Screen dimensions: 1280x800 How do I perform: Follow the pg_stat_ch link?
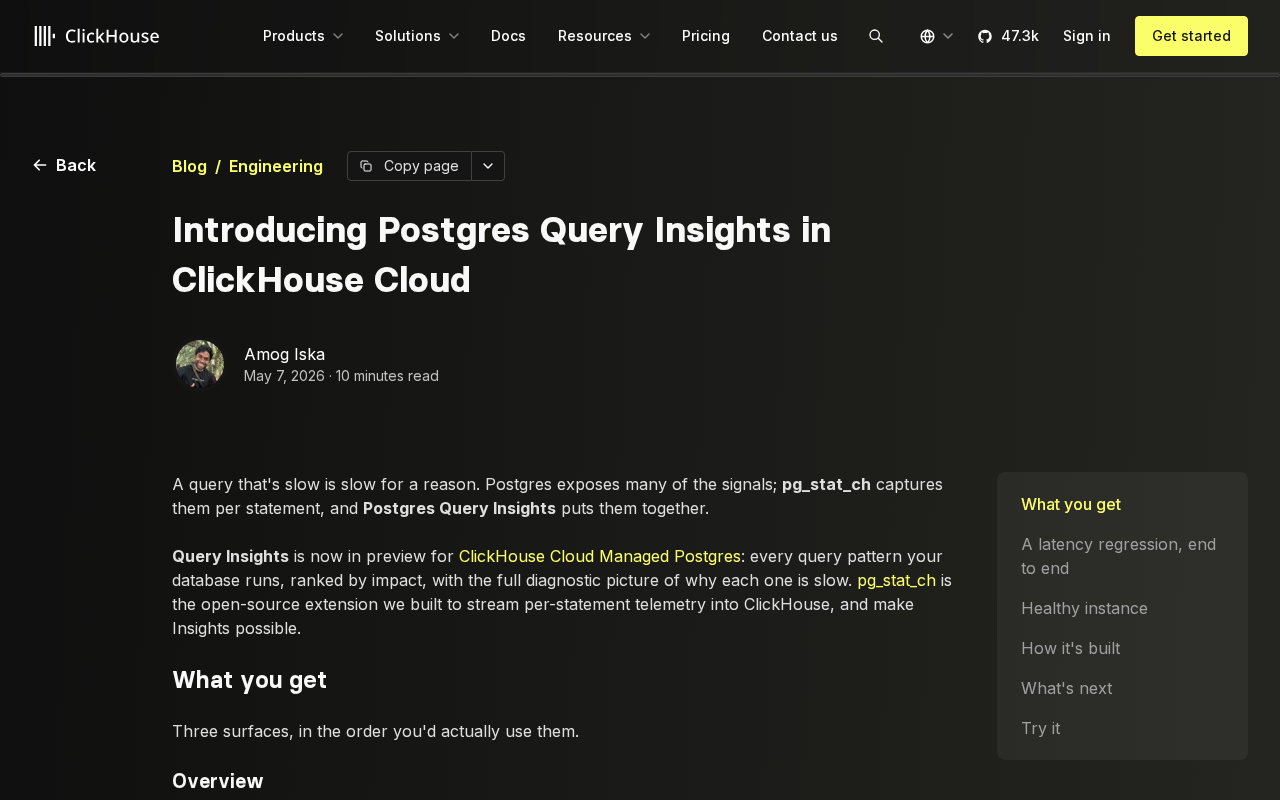pyautogui.click(x=896, y=580)
